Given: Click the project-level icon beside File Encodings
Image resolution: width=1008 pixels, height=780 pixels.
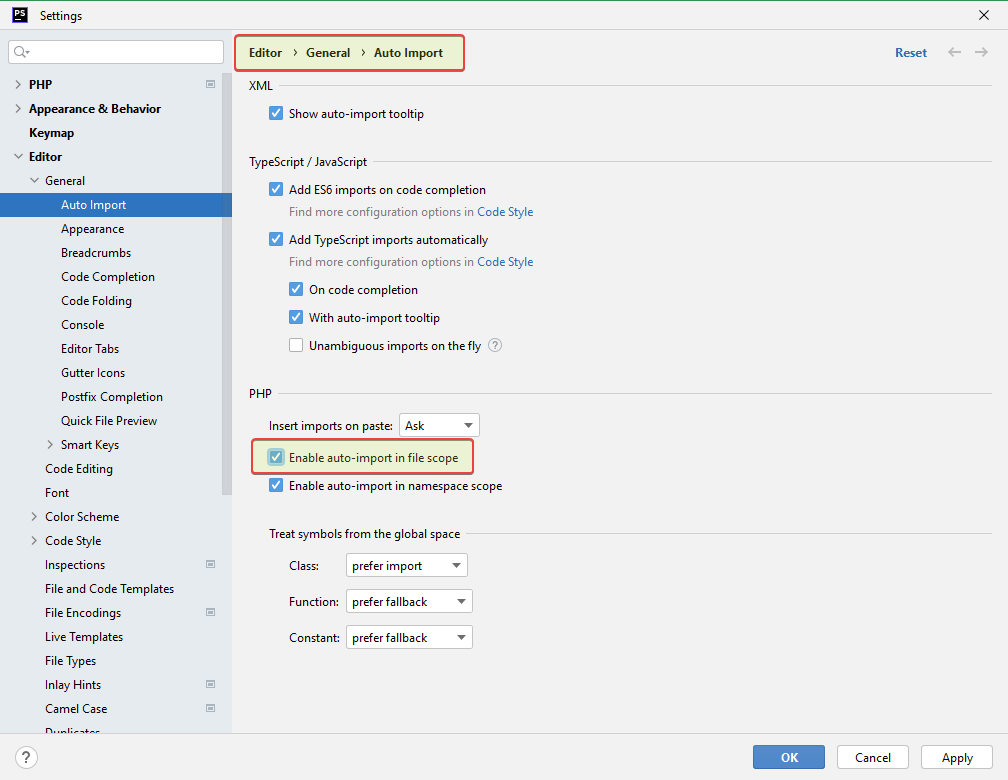Looking at the screenshot, I should [x=210, y=613].
